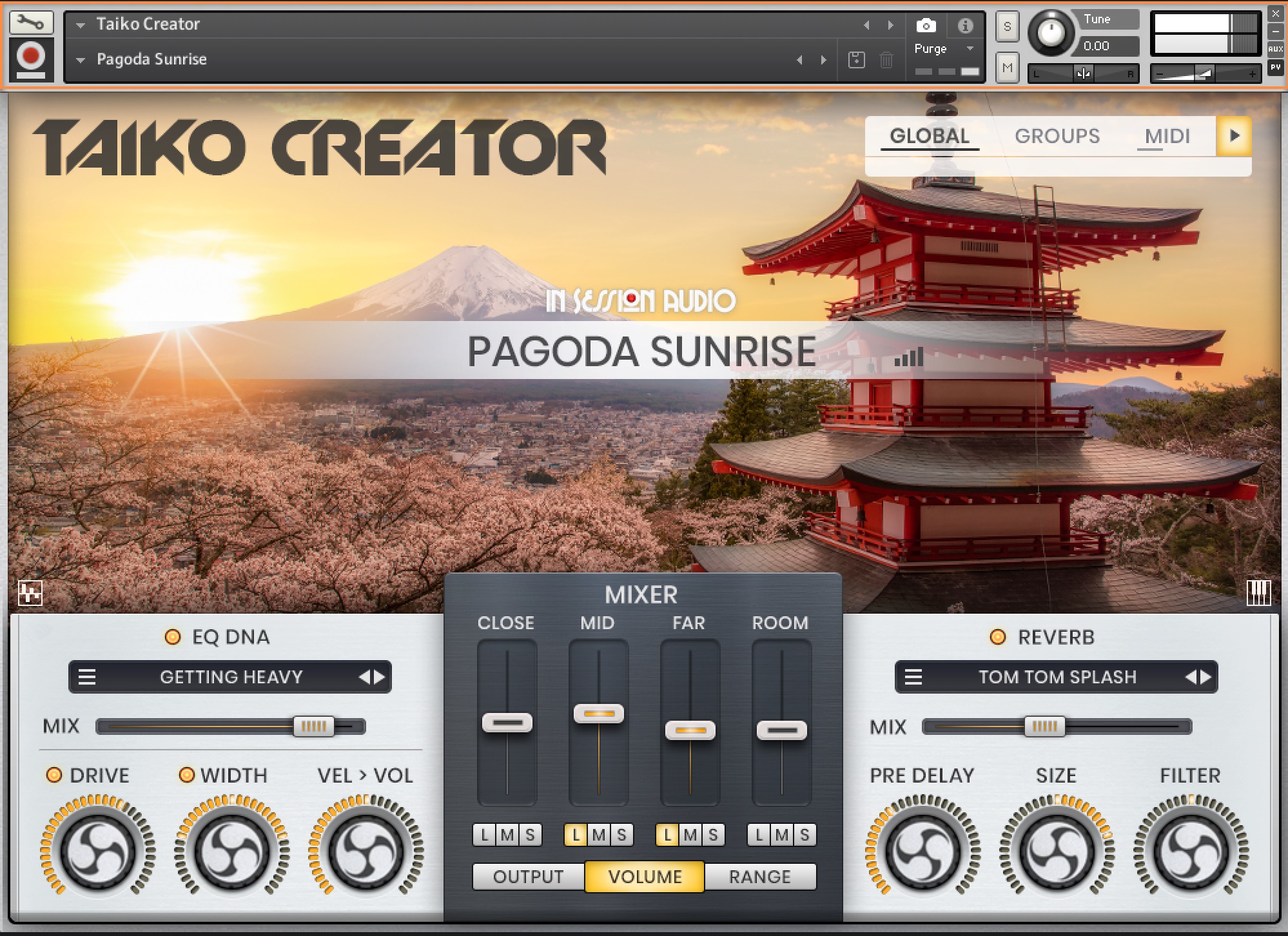1288x936 pixels.
Task: Click the reverb Filter knob
Action: coord(1191,851)
